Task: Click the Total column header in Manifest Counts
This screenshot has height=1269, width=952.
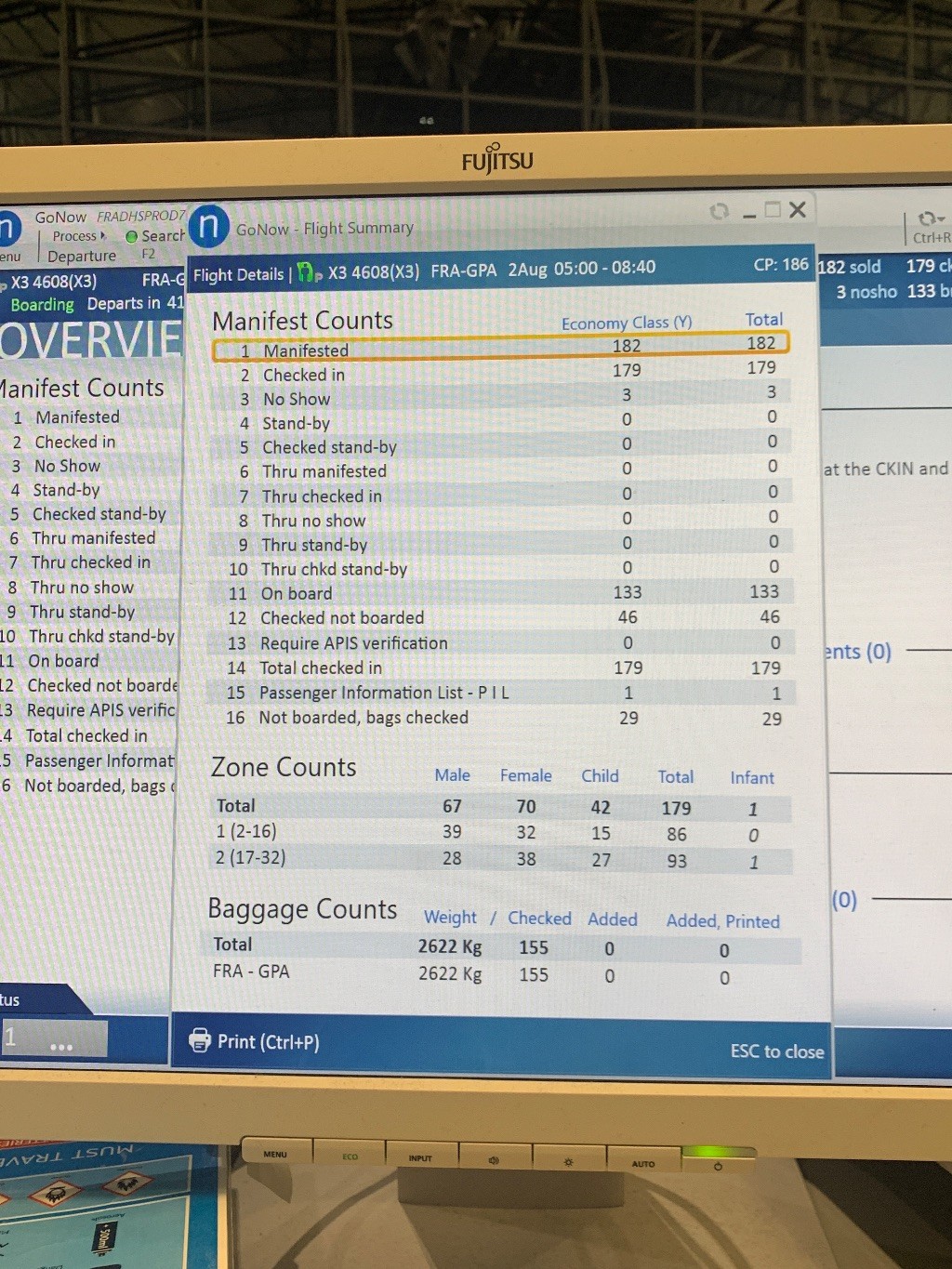Action: [x=763, y=320]
